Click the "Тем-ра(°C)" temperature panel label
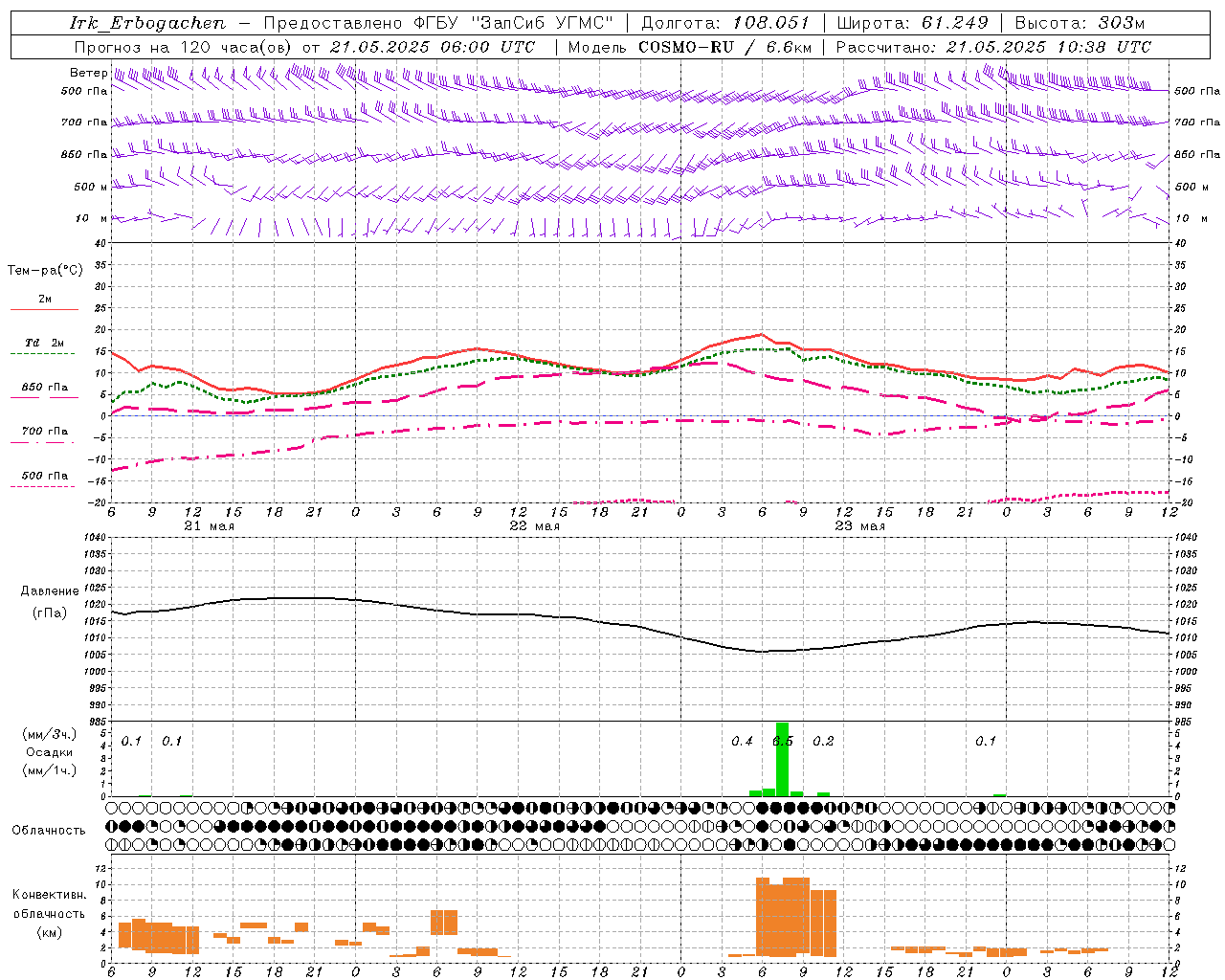The width and height of the screenshot is (1225, 980). (x=45, y=271)
